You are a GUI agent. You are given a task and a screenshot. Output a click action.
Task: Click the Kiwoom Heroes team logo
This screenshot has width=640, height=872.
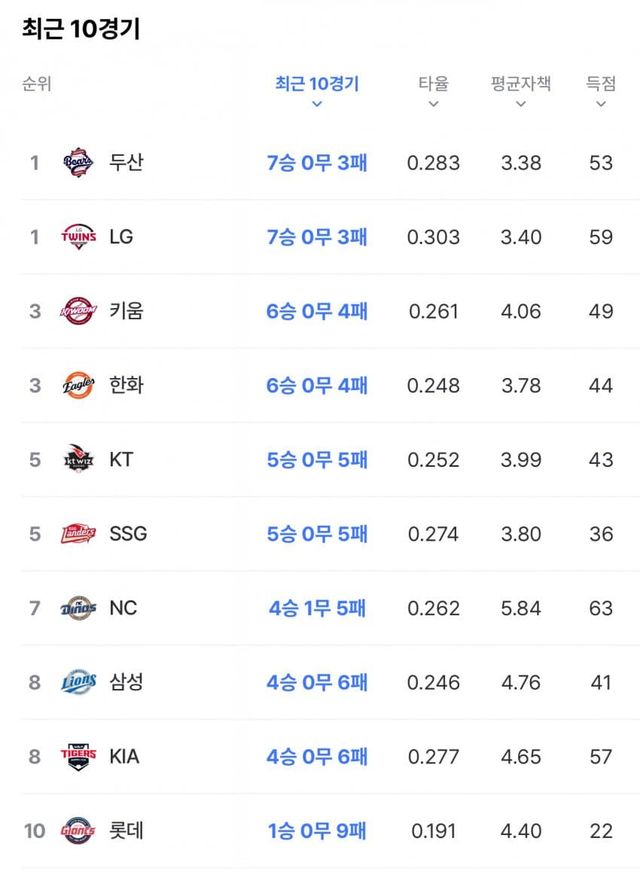click(78, 311)
